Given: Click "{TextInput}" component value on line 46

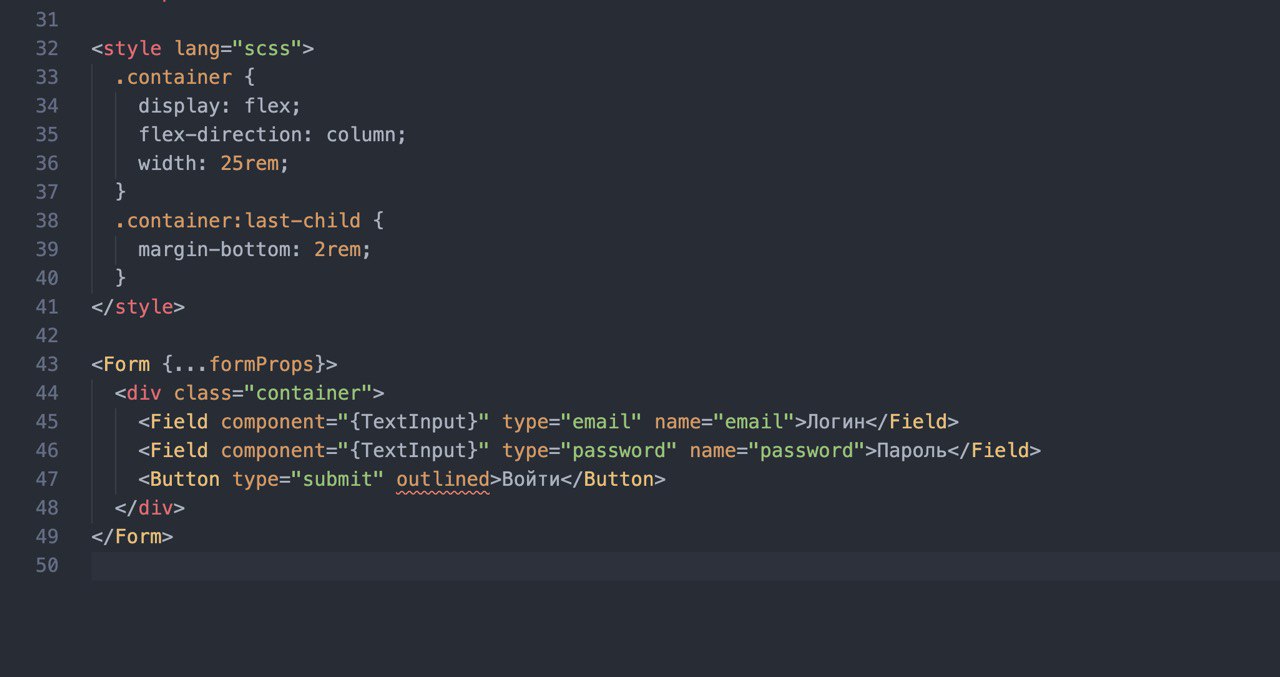Looking at the screenshot, I should [414, 450].
